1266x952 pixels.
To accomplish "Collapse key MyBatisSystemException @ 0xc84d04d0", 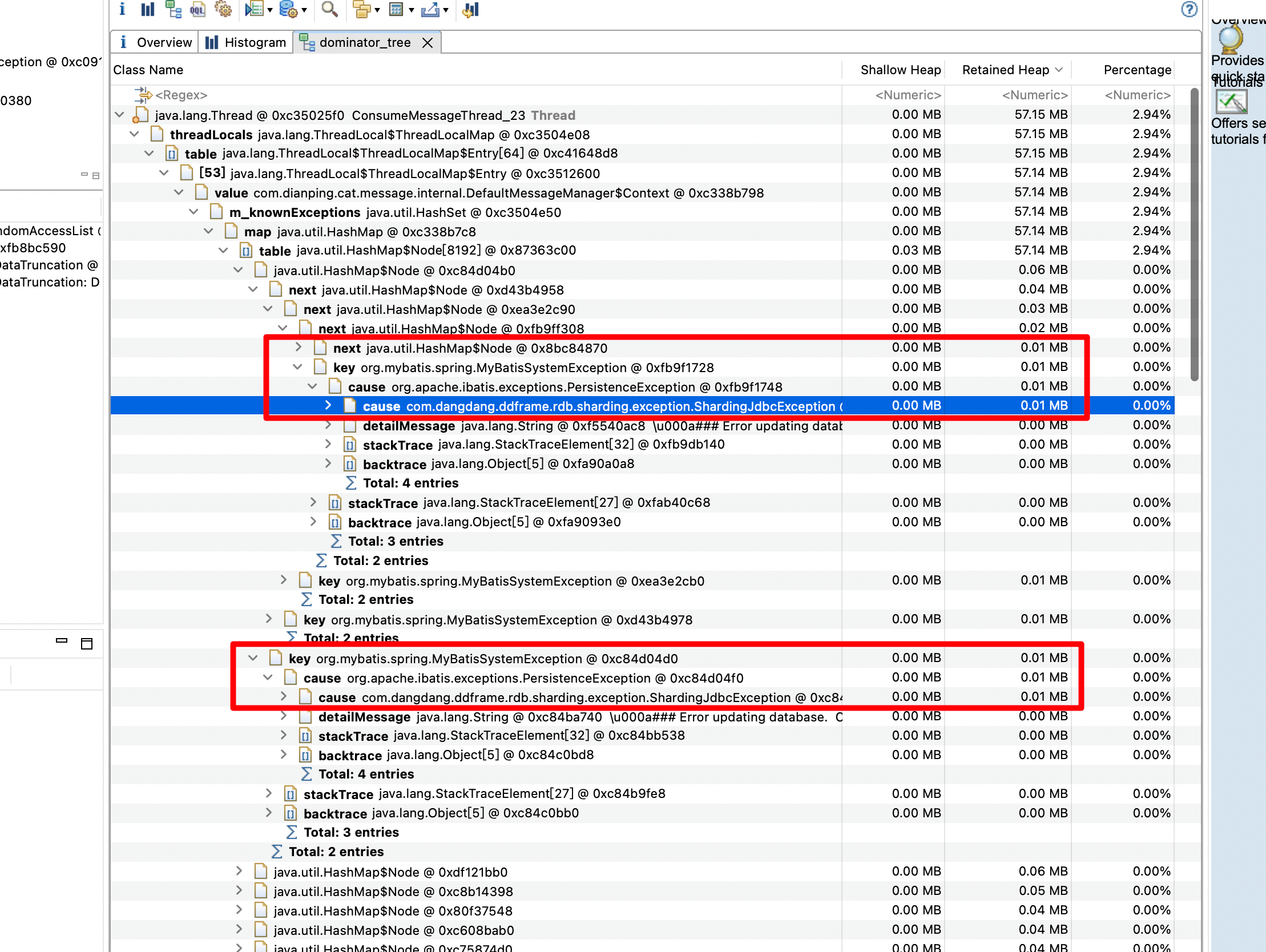I will [x=253, y=658].
